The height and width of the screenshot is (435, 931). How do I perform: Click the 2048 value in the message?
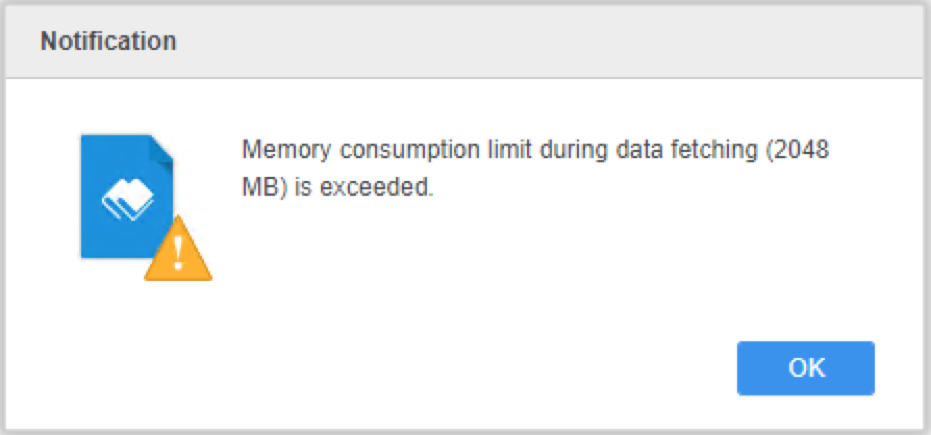coord(800,151)
